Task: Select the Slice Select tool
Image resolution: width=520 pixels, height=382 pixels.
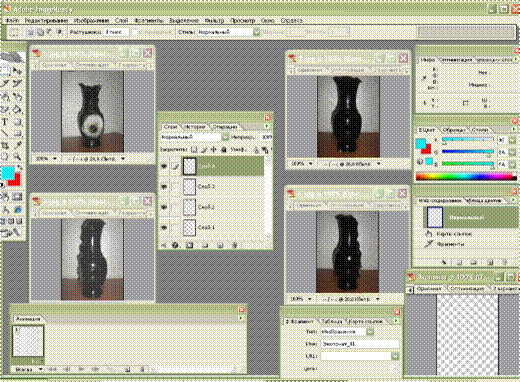Action: [x=17, y=84]
